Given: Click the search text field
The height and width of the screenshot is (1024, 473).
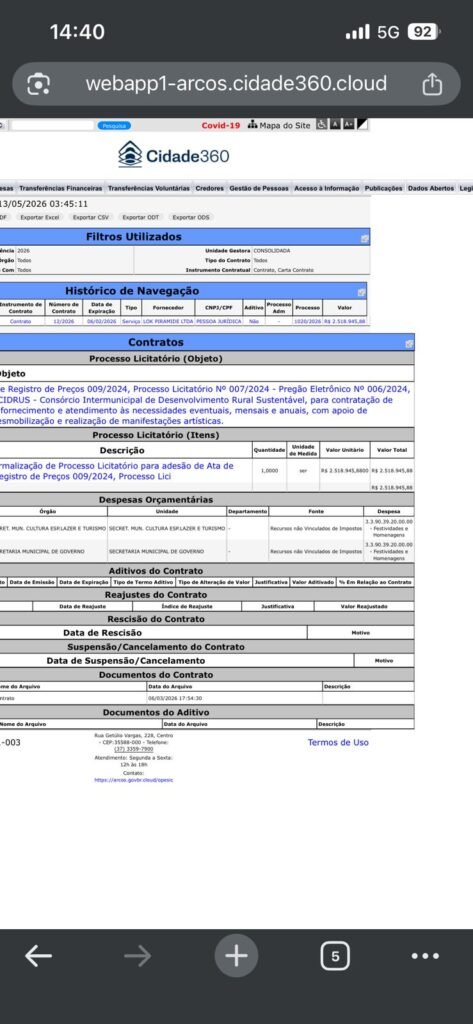Looking at the screenshot, I should (x=52, y=125).
